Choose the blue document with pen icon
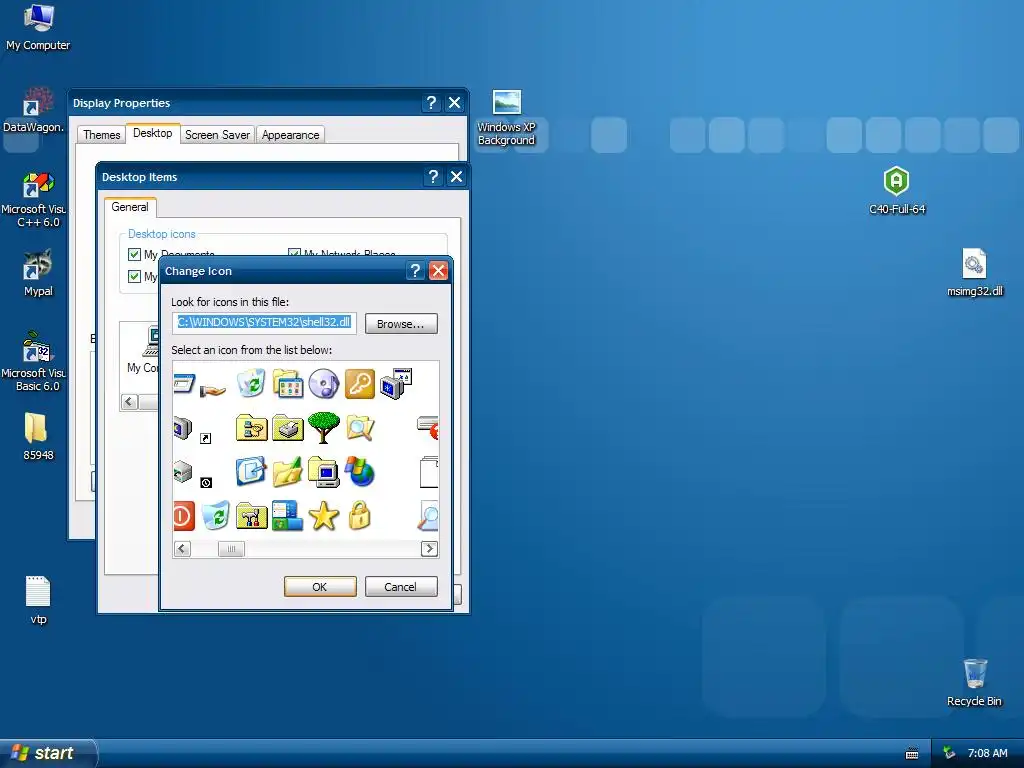Screen dimensions: 1024x768 click(251, 472)
